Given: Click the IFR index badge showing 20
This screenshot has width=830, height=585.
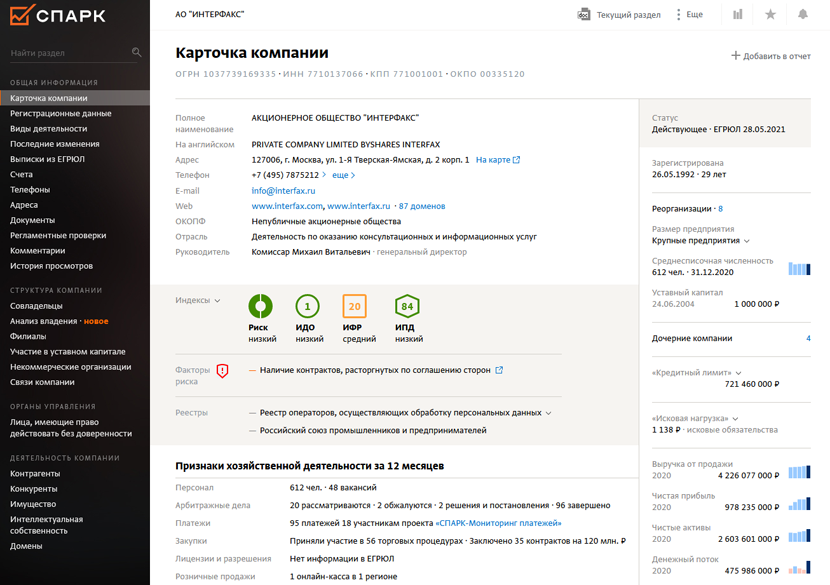Looking at the screenshot, I should pyautogui.click(x=354, y=306).
